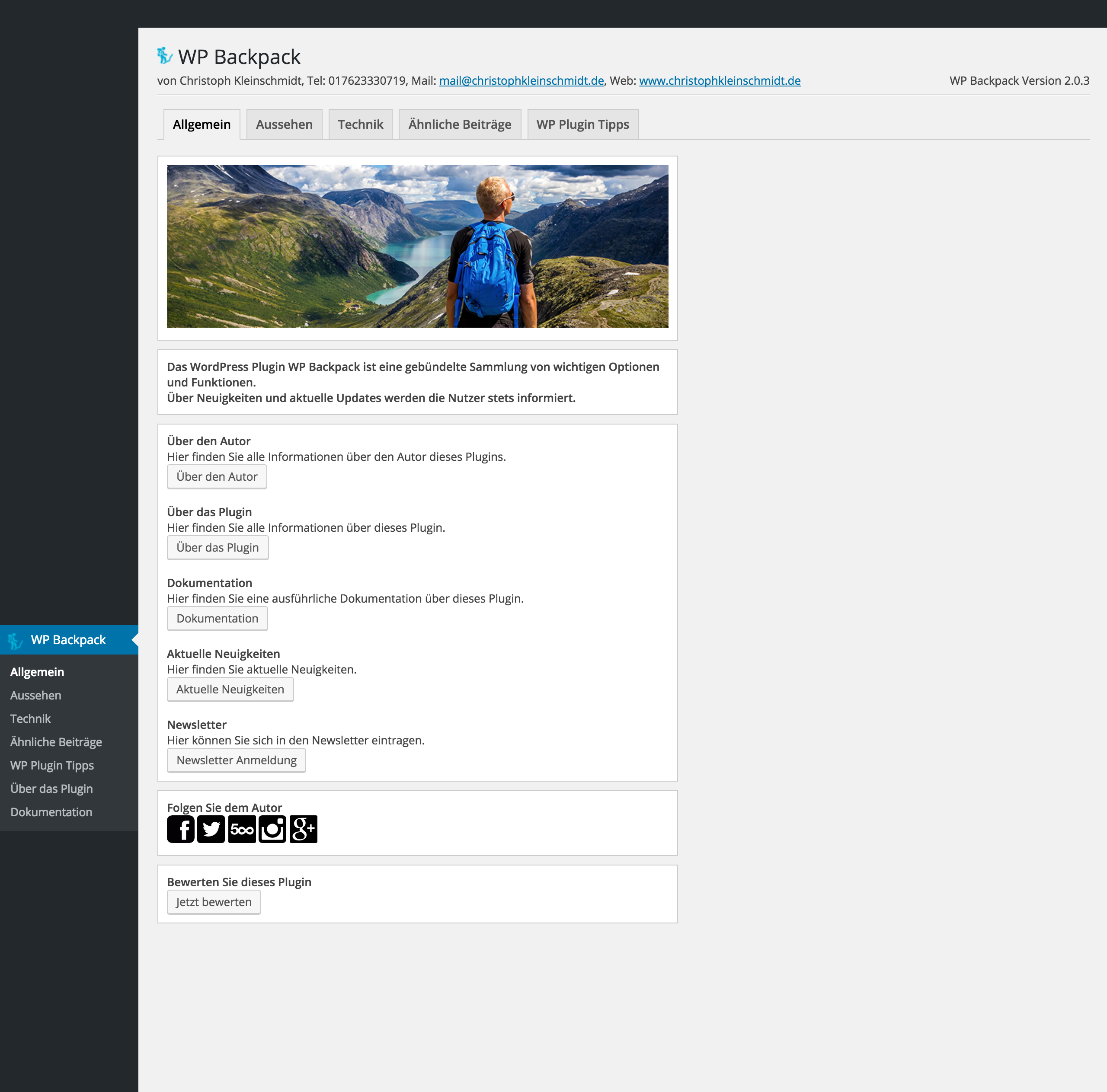Click the Über das Plugin button
Viewport: 1107px width, 1092px height.
218,548
